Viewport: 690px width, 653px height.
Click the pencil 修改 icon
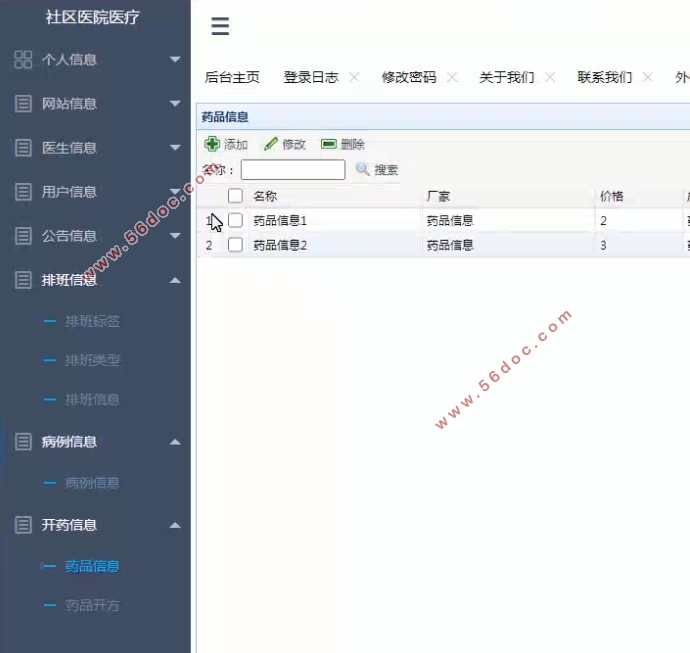point(271,144)
